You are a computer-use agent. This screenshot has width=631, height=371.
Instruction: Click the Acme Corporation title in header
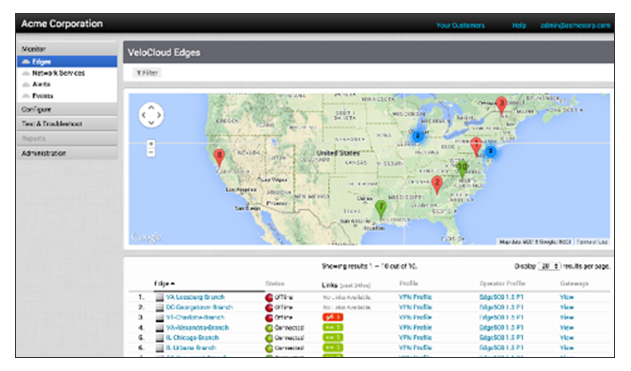point(62,24)
